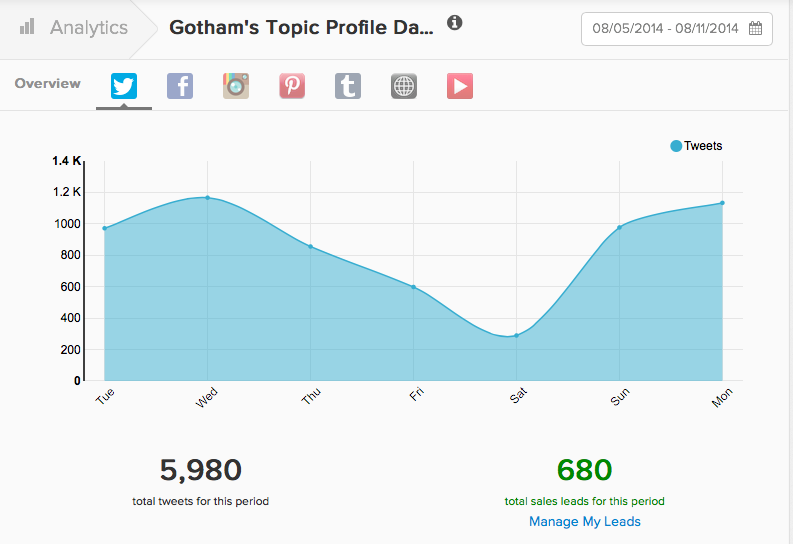Image resolution: width=793 pixels, height=544 pixels.
Task: Switch to the Facebook analytics icon
Action: pyautogui.click(x=180, y=86)
